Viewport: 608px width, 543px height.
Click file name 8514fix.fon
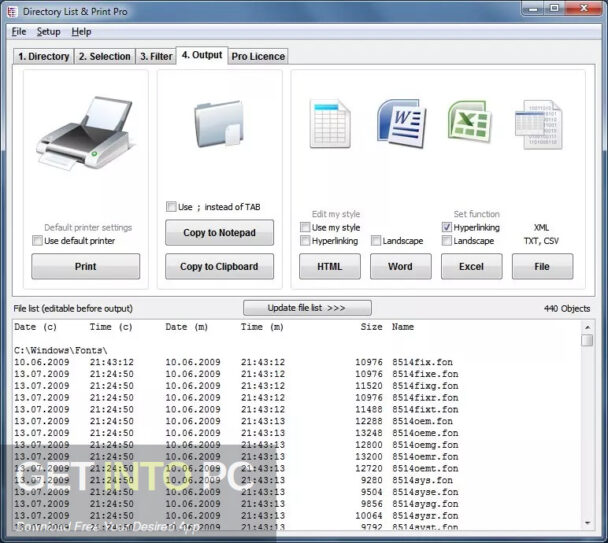click(422, 362)
